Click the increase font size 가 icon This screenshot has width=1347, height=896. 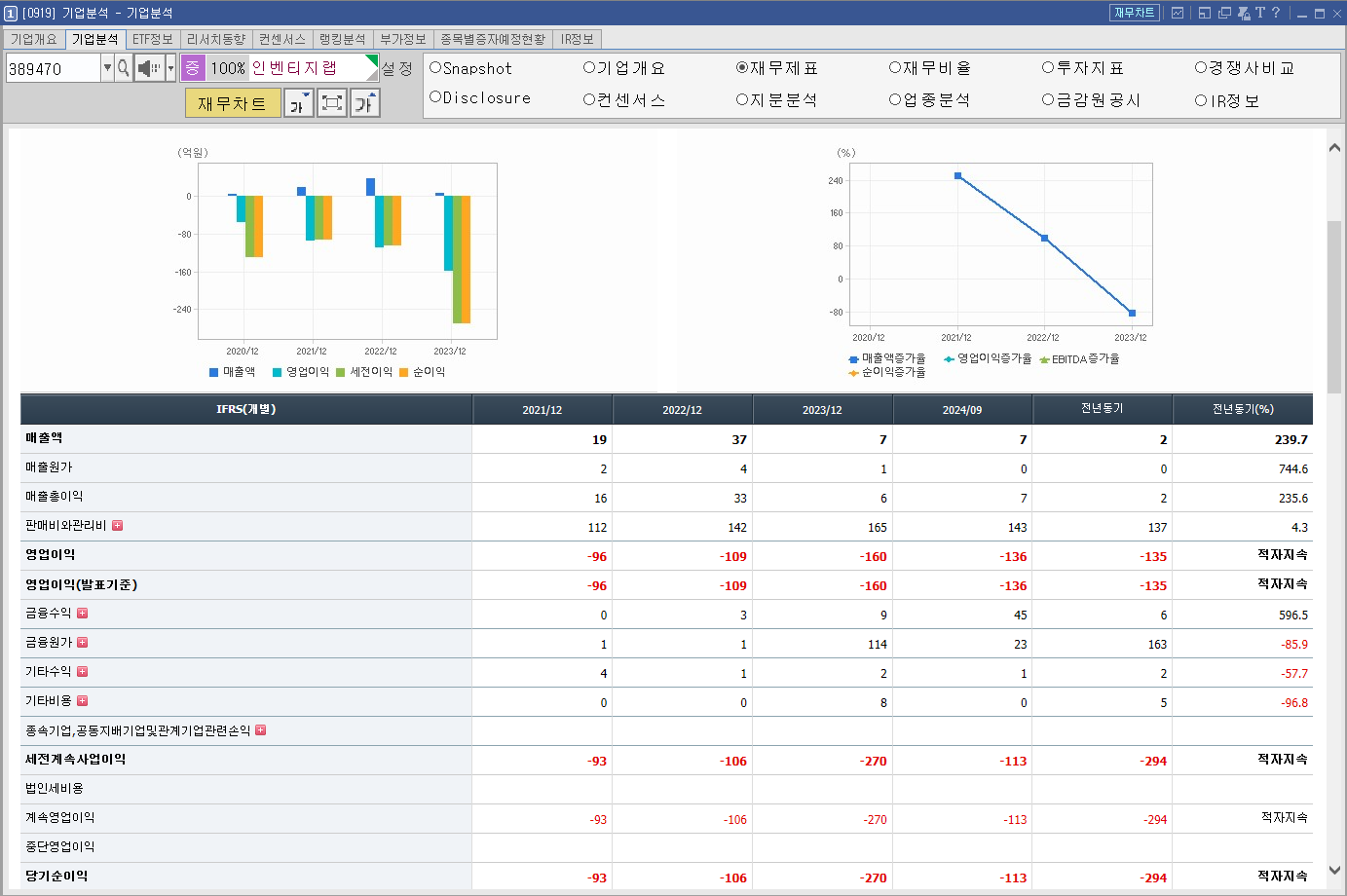tap(365, 103)
